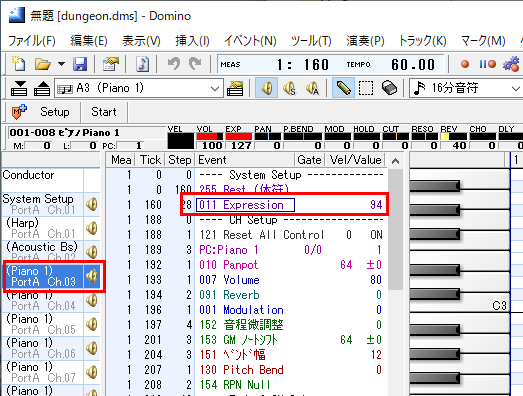This screenshot has width=523, height=396.
Task: Mute the Piano 1 Ch.07 track speaker
Action: point(92,372)
